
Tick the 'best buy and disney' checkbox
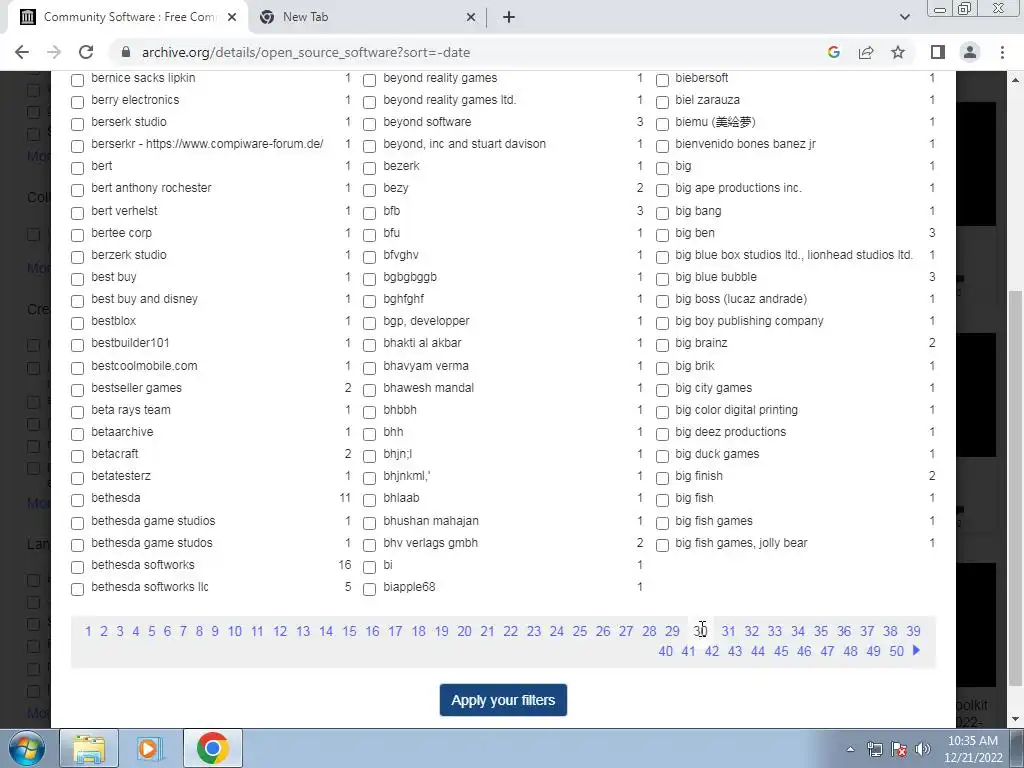pos(77,301)
